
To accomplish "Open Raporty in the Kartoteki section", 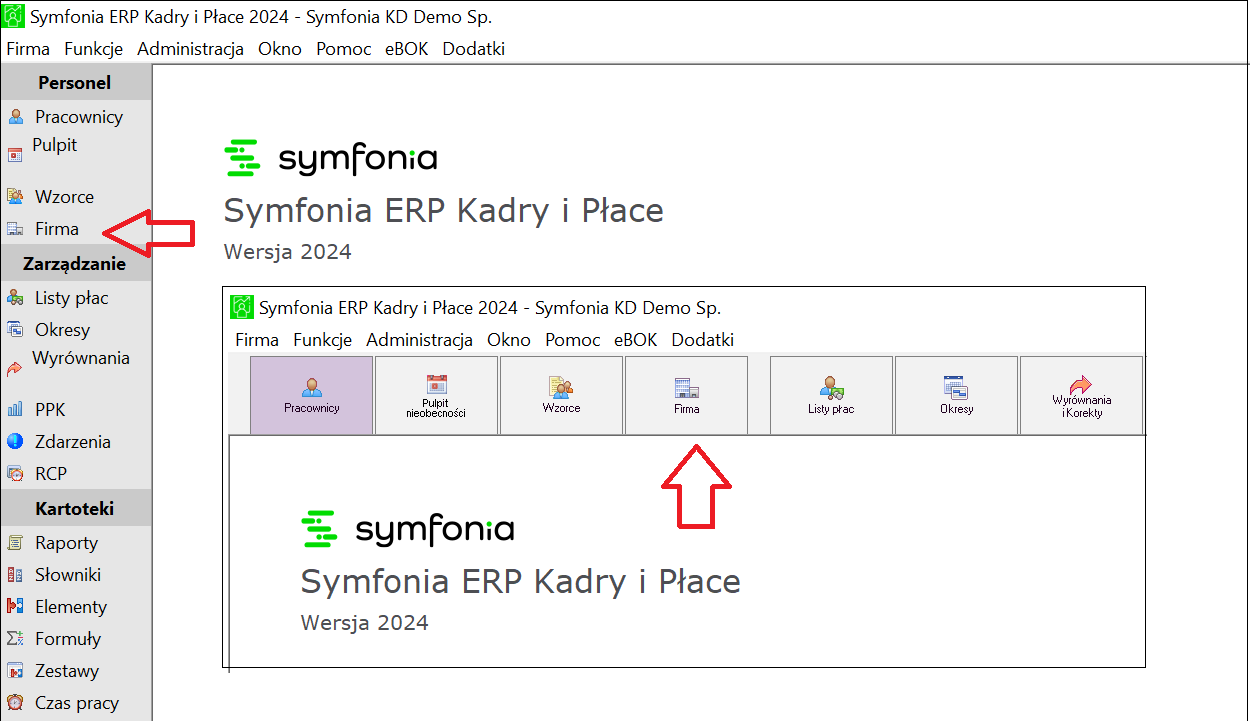I will pos(66,543).
